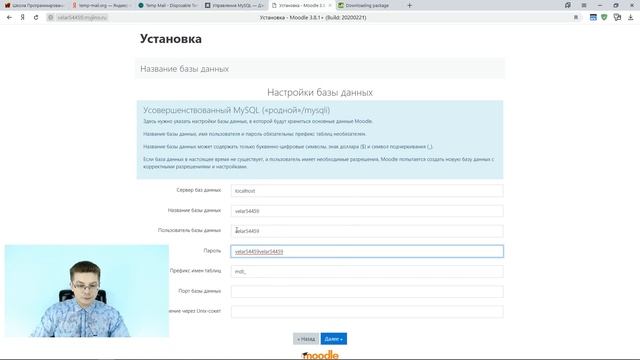Click the blue Далее next button
Screen dimensions: 640x360
(x=333, y=339)
